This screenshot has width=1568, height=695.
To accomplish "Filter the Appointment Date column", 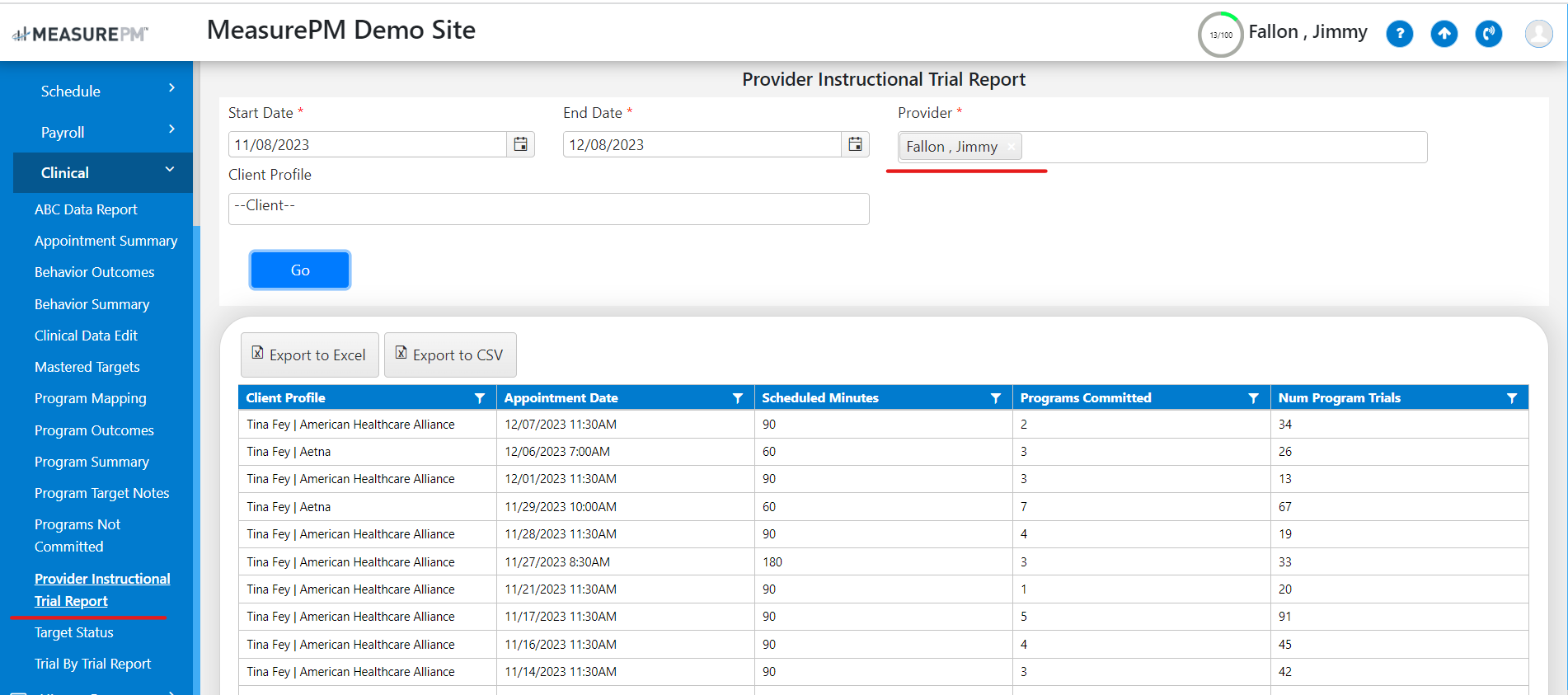I will [x=738, y=398].
